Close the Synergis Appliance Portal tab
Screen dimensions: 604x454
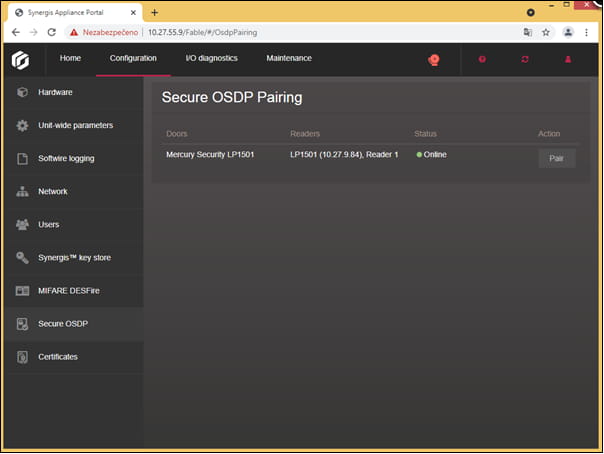point(133,13)
